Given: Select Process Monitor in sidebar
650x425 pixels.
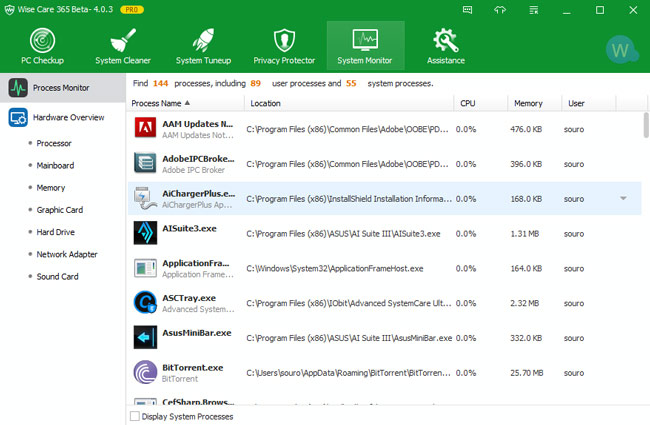Looking at the screenshot, I should pyautogui.click(x=63, y=87).
